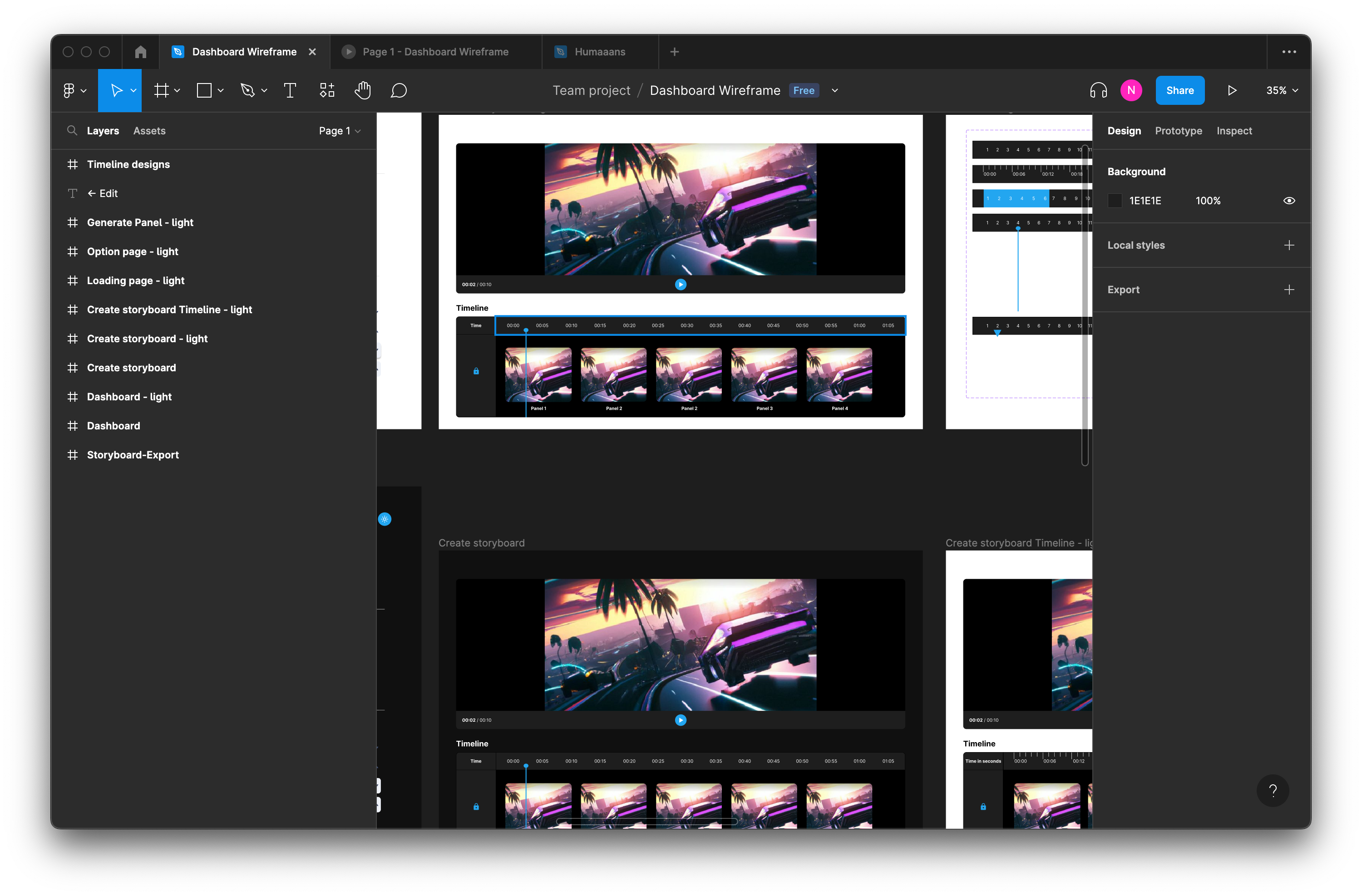1362x896 pixels.
Task: Select the Text tool
Action: click(x=290, y=90)
